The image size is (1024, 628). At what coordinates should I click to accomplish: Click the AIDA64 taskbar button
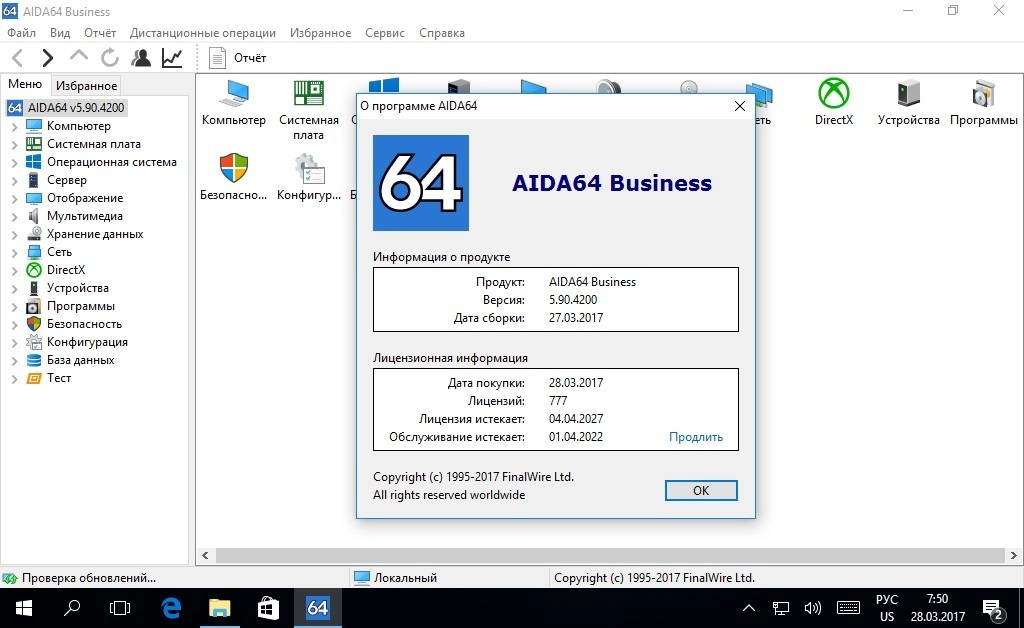(x=317, y=608)
